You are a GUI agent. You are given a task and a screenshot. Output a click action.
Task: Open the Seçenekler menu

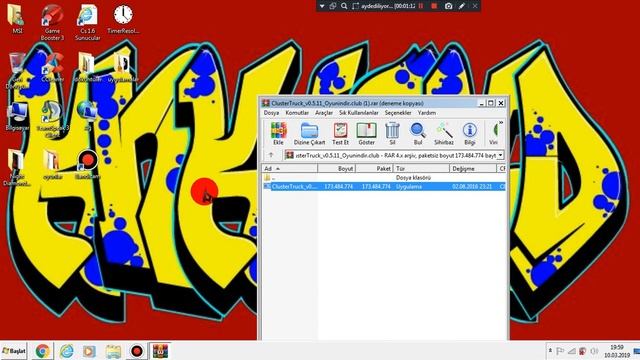tap(398, 113)
